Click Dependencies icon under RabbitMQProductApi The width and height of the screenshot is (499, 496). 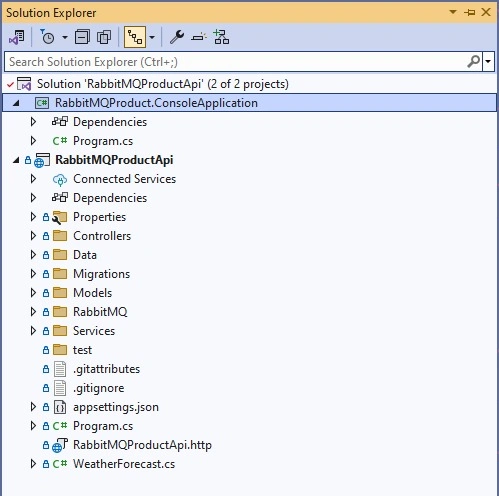(60, 198)
